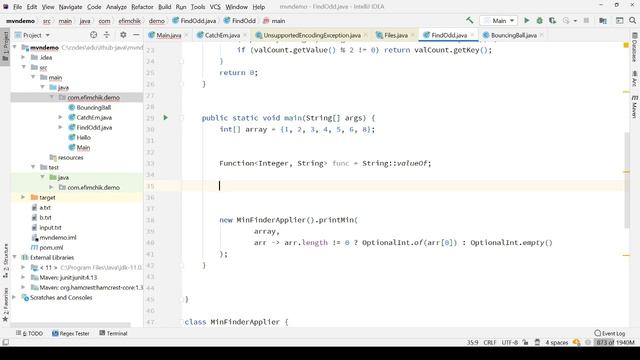Run with coverage icon in the toolbar
The image size is (640, 360).
(553, 20)
